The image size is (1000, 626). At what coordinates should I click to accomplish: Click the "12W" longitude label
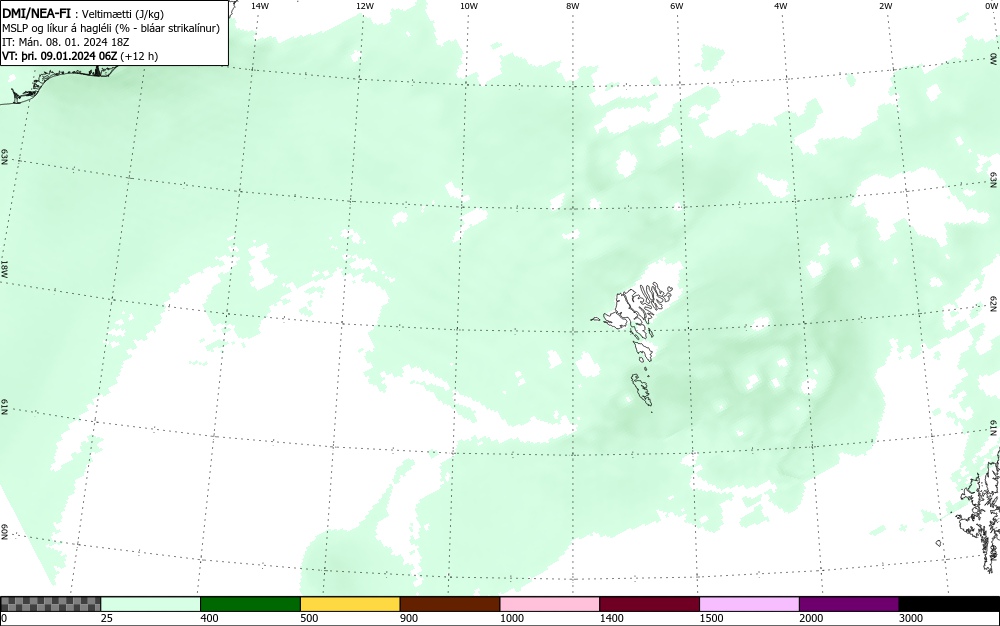(364, 6)
